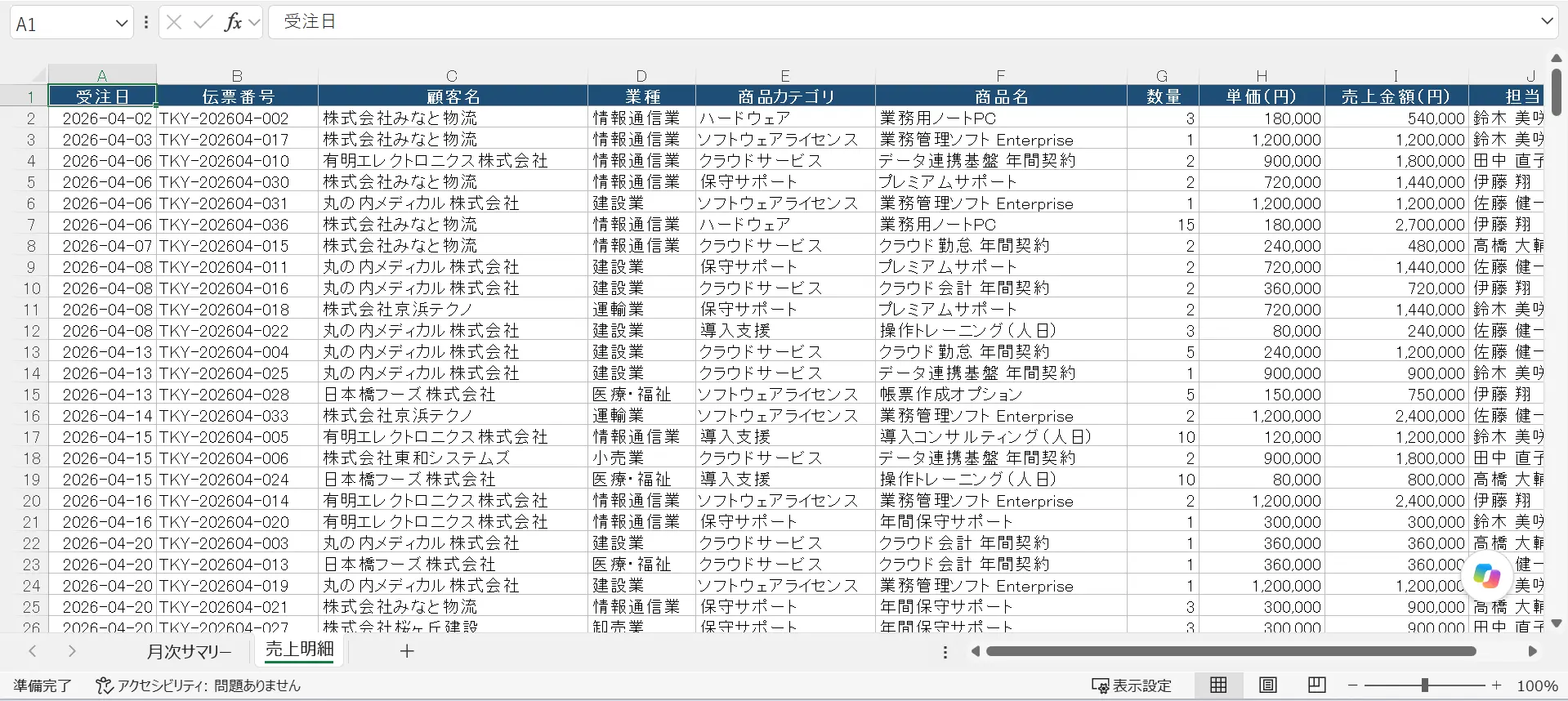Viewport: 1568px width, 701px height.
Task: Open the Copilot floating icon
Action: coord(1486,575)
